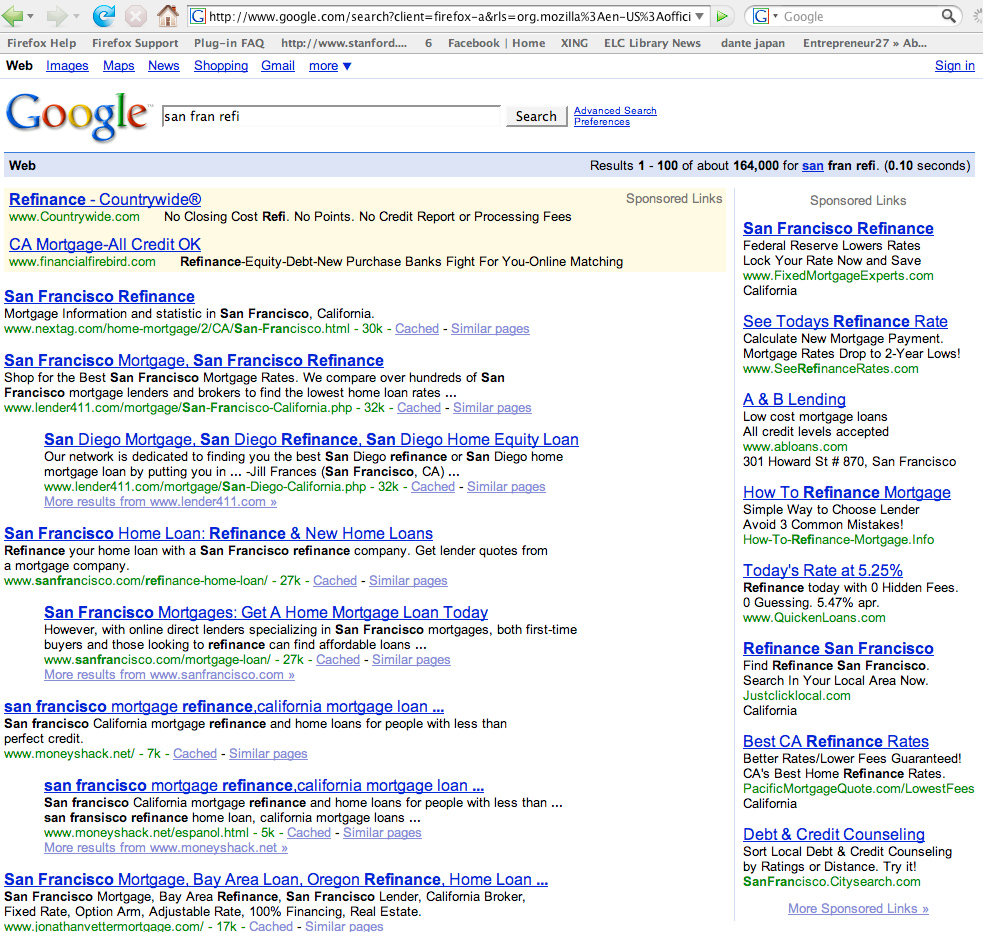Screen dimensions: 983x932
Task: Click the Forward arrow button
Action: [57, 16]
